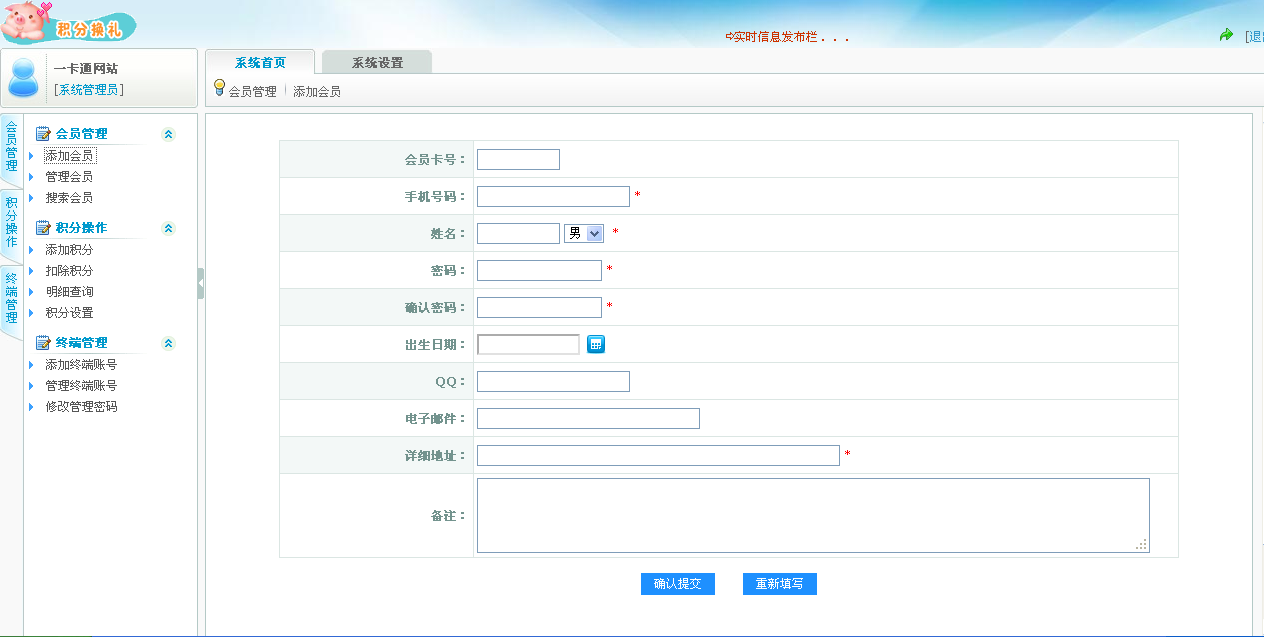Click the 一卡通网站 site name

(85, 69)
